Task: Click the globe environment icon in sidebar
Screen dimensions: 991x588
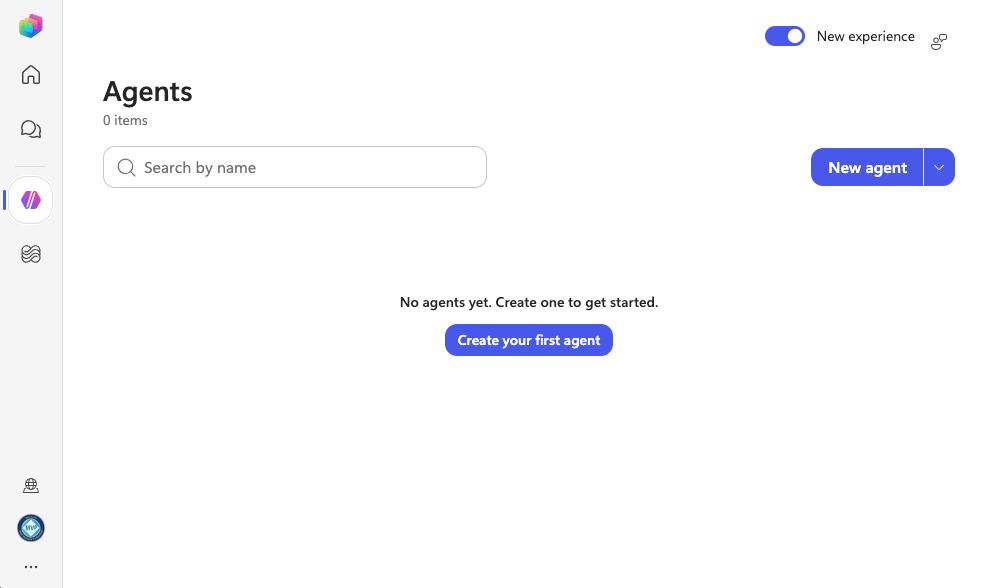Action: click(30, 486)
